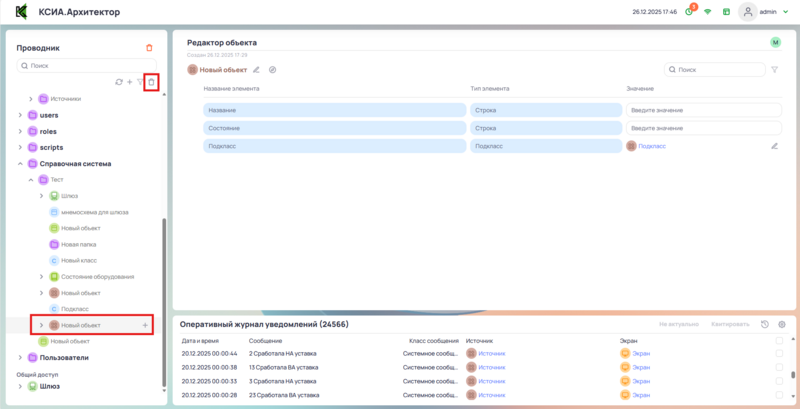Check the box for 13 Сработала ВА уставка
This screenshot has width=800, height=409.
(780, 367)
